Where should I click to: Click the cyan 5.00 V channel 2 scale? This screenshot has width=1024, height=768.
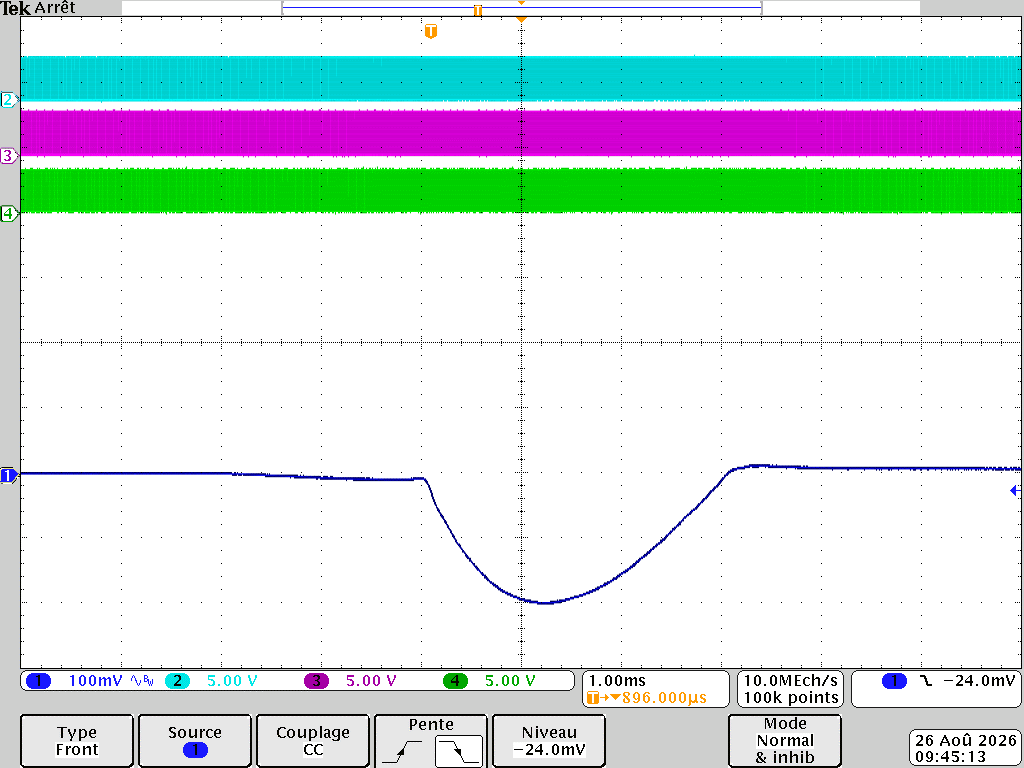coord(232,681)
